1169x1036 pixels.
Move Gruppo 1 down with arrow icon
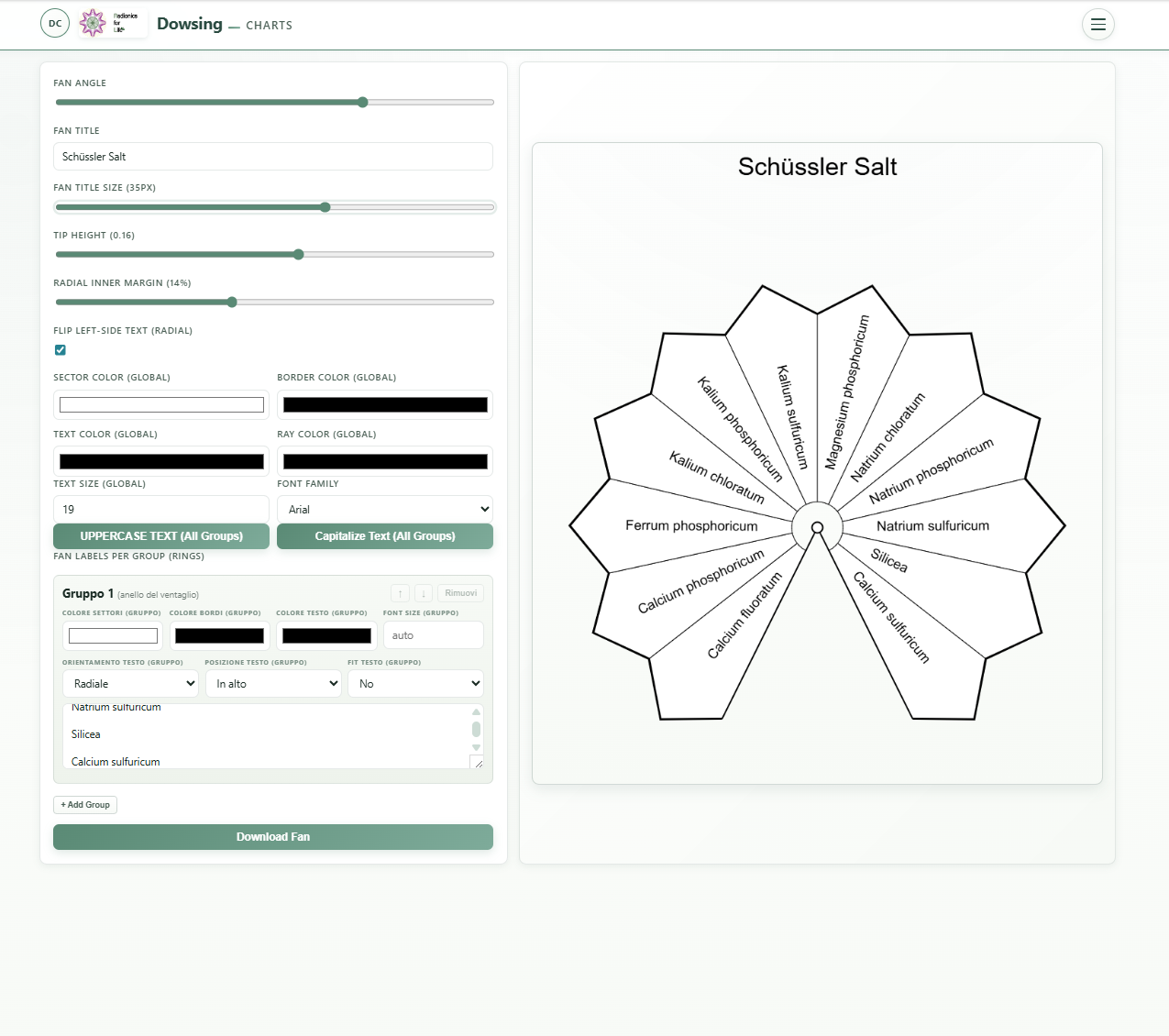coord(424,593)
